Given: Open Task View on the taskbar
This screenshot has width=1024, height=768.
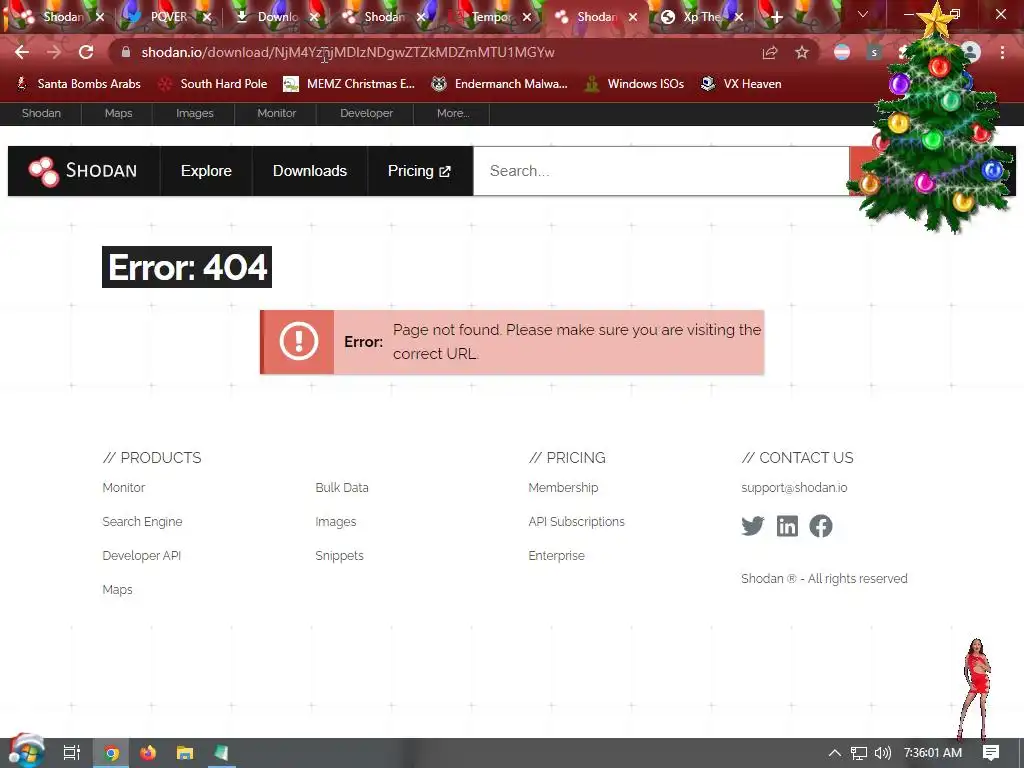Looking at the screenshot, I should point(71,753).
